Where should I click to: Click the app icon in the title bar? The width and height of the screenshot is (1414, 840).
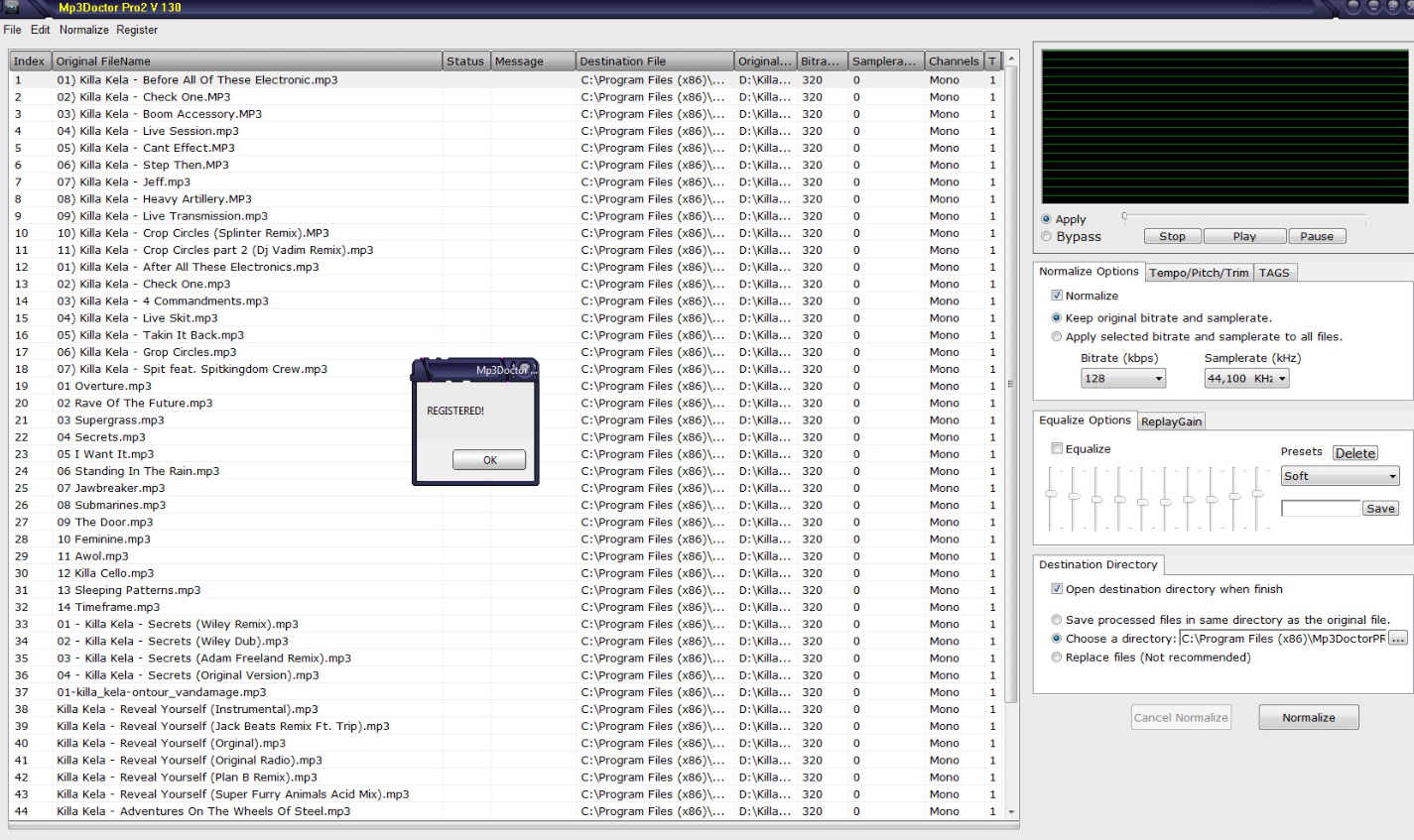coord(11,7)
